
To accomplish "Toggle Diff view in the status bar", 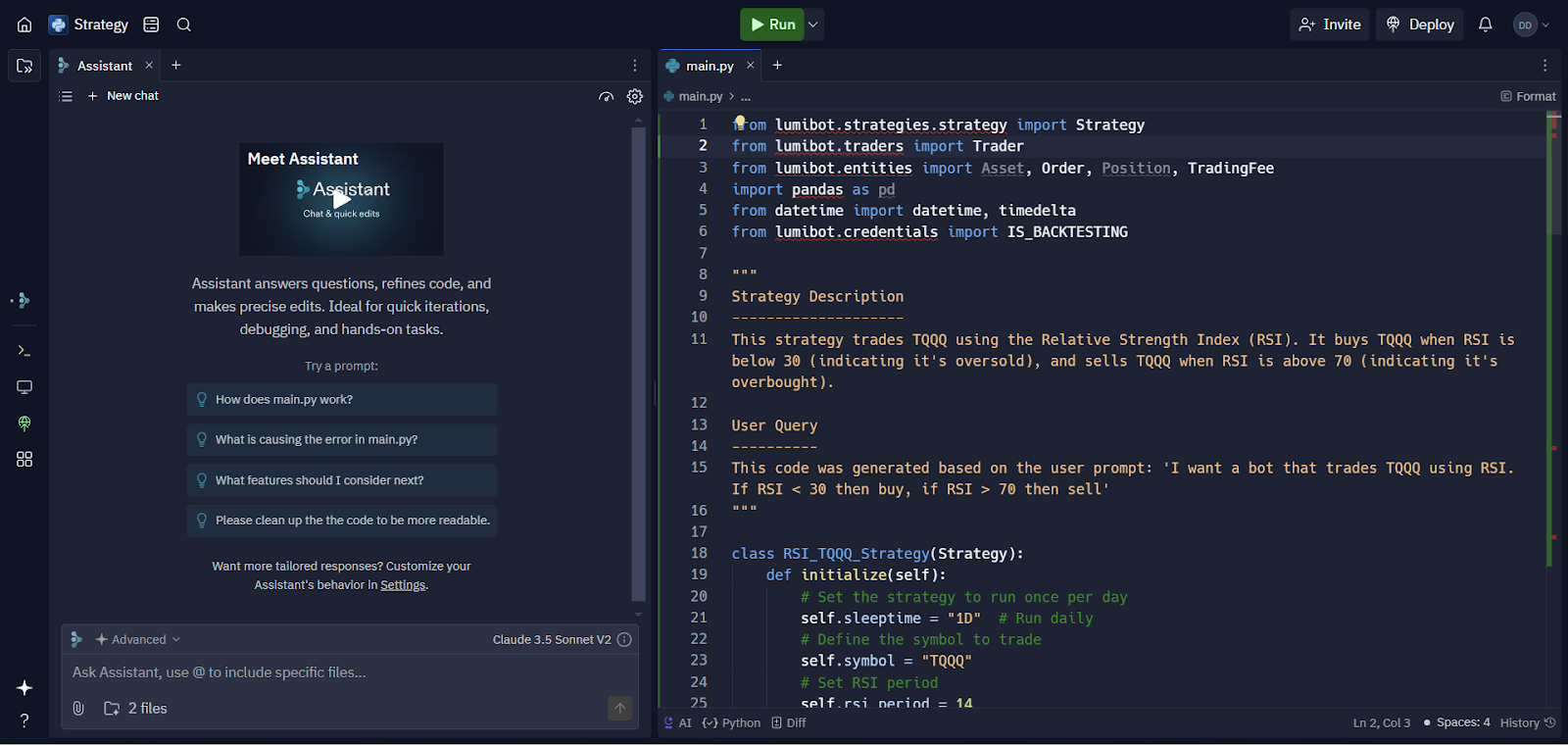I will click(x=789, y=722).
